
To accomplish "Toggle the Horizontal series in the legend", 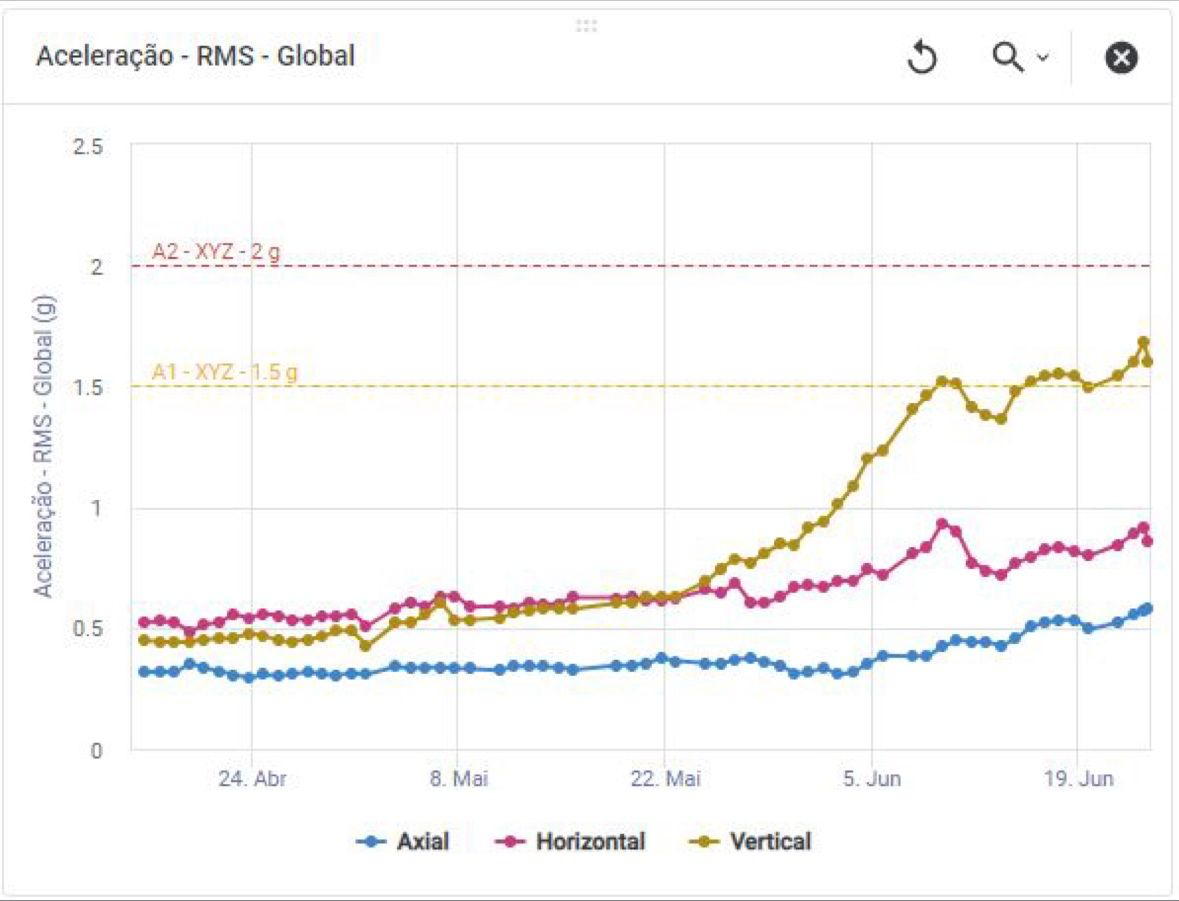I will [x=570, y=841].
